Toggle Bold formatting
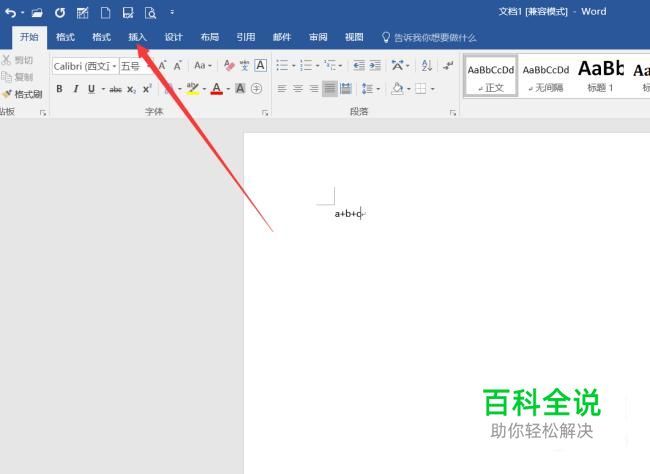650x474 pixels. 59,89
